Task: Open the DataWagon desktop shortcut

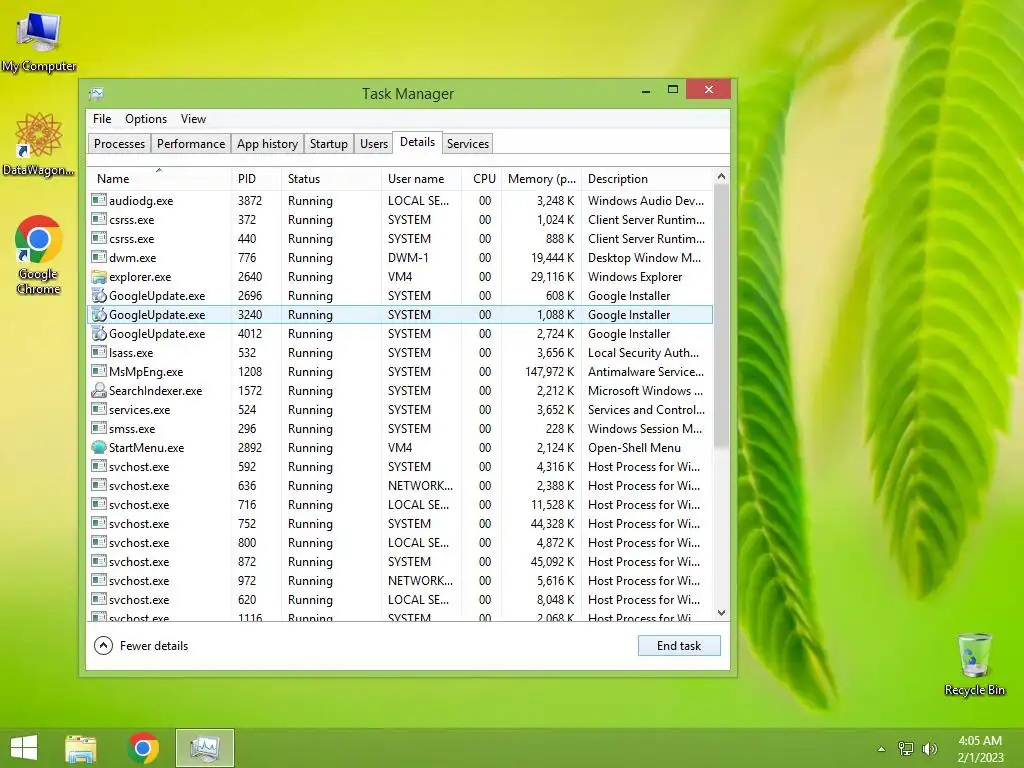Action: coord(39,144)
